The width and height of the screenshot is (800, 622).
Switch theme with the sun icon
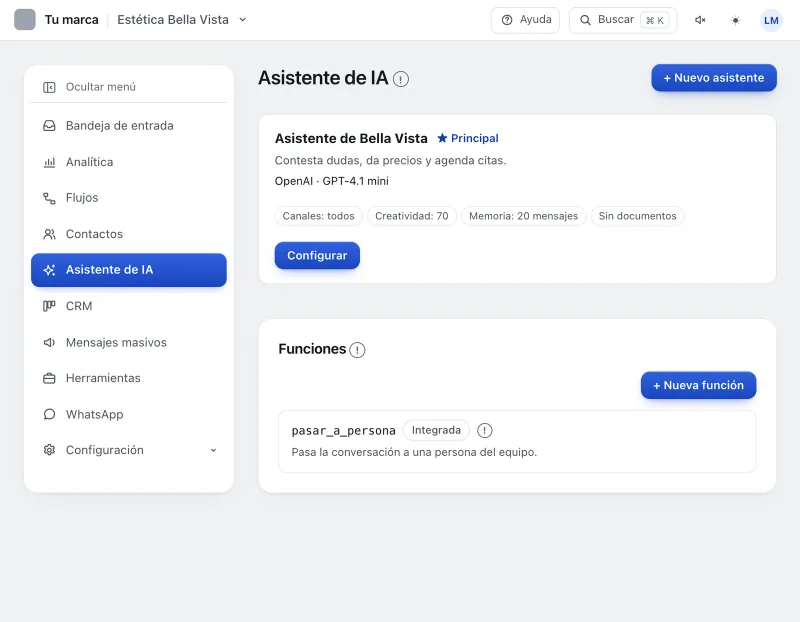pyautogui.click(x=735, y=20)
